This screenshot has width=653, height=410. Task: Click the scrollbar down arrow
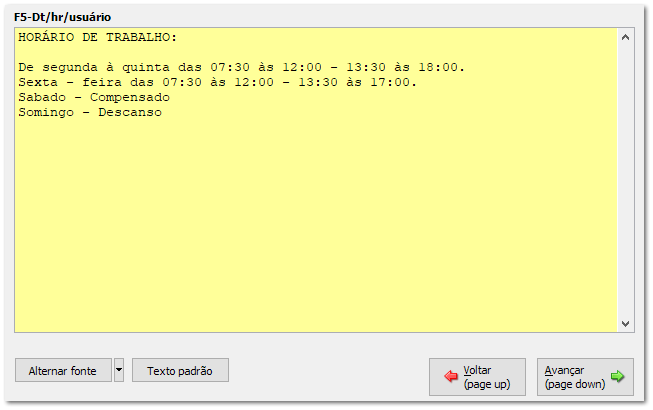[625, 323]
